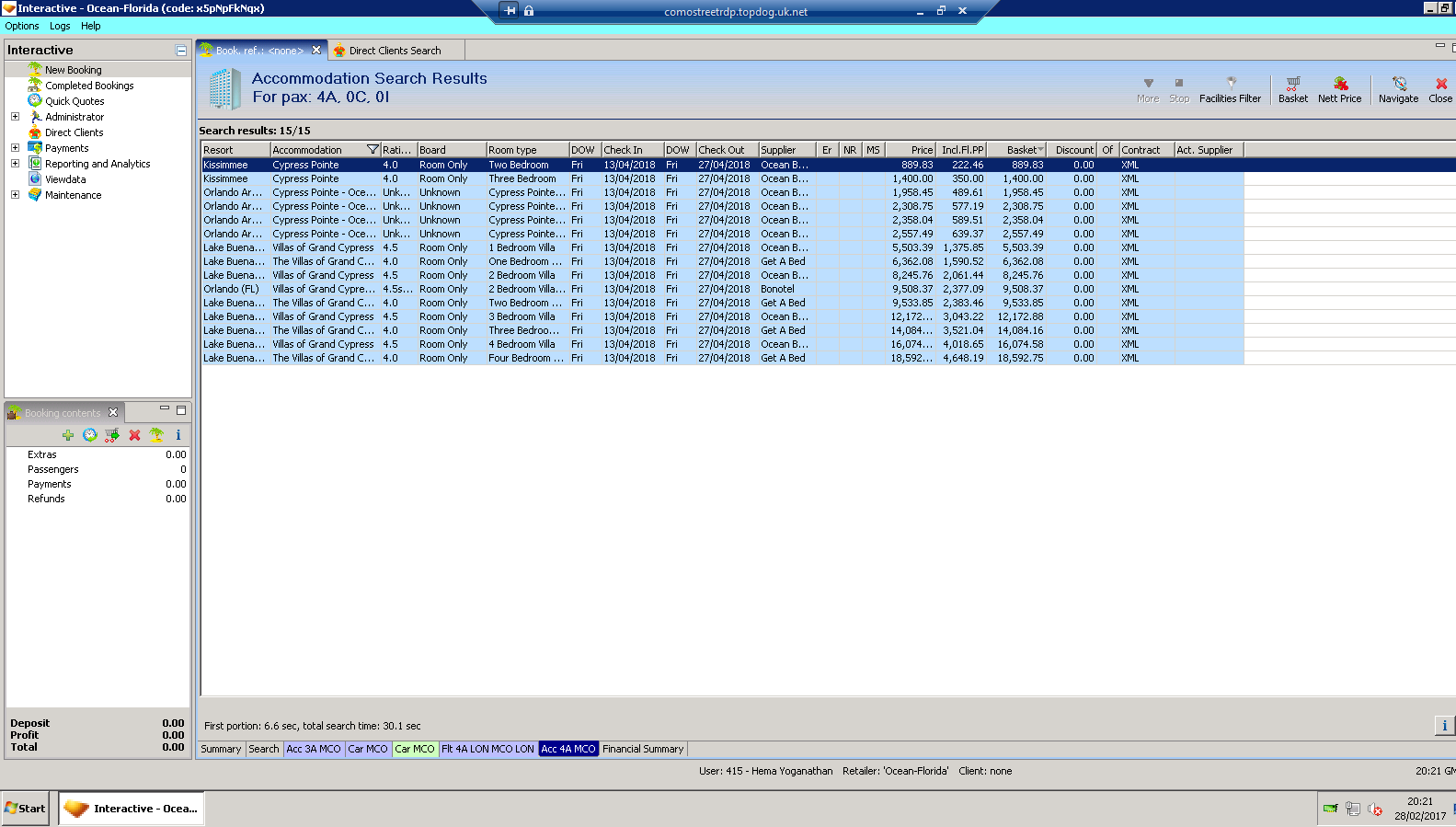Click the Payments dollar icon
This screenshot has height=827, width=1456.
35,148
